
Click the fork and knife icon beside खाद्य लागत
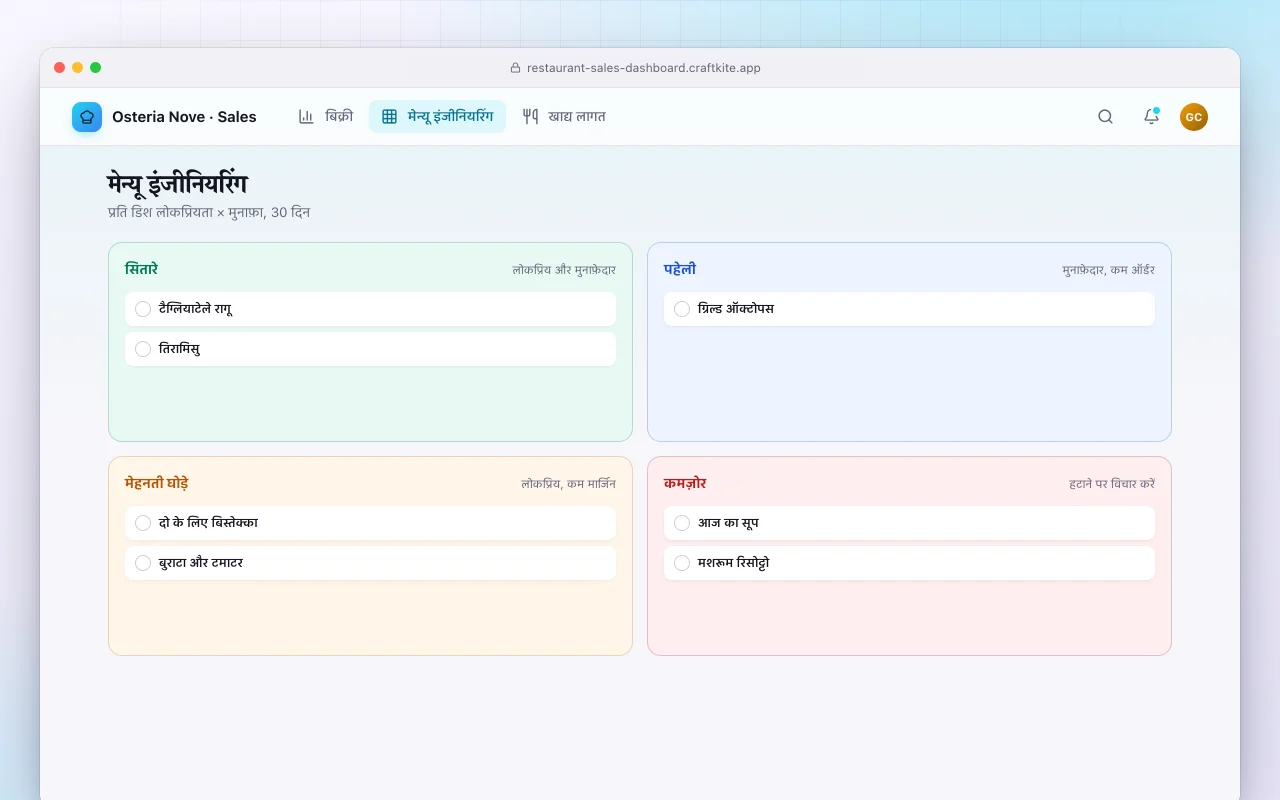point(530,117)
